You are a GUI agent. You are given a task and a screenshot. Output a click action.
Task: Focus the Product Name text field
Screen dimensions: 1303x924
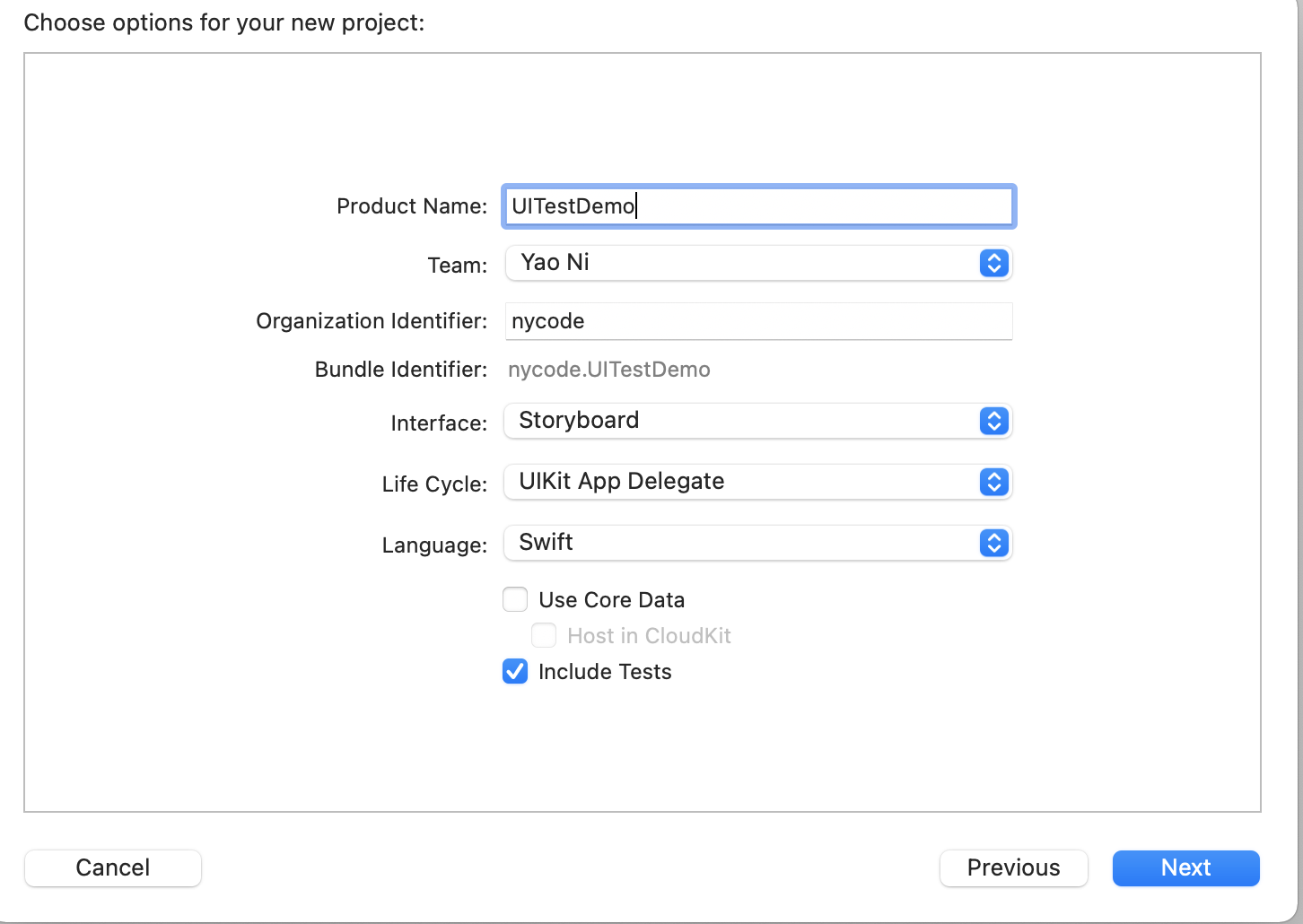pyautogui.click(x=758, y=206)
